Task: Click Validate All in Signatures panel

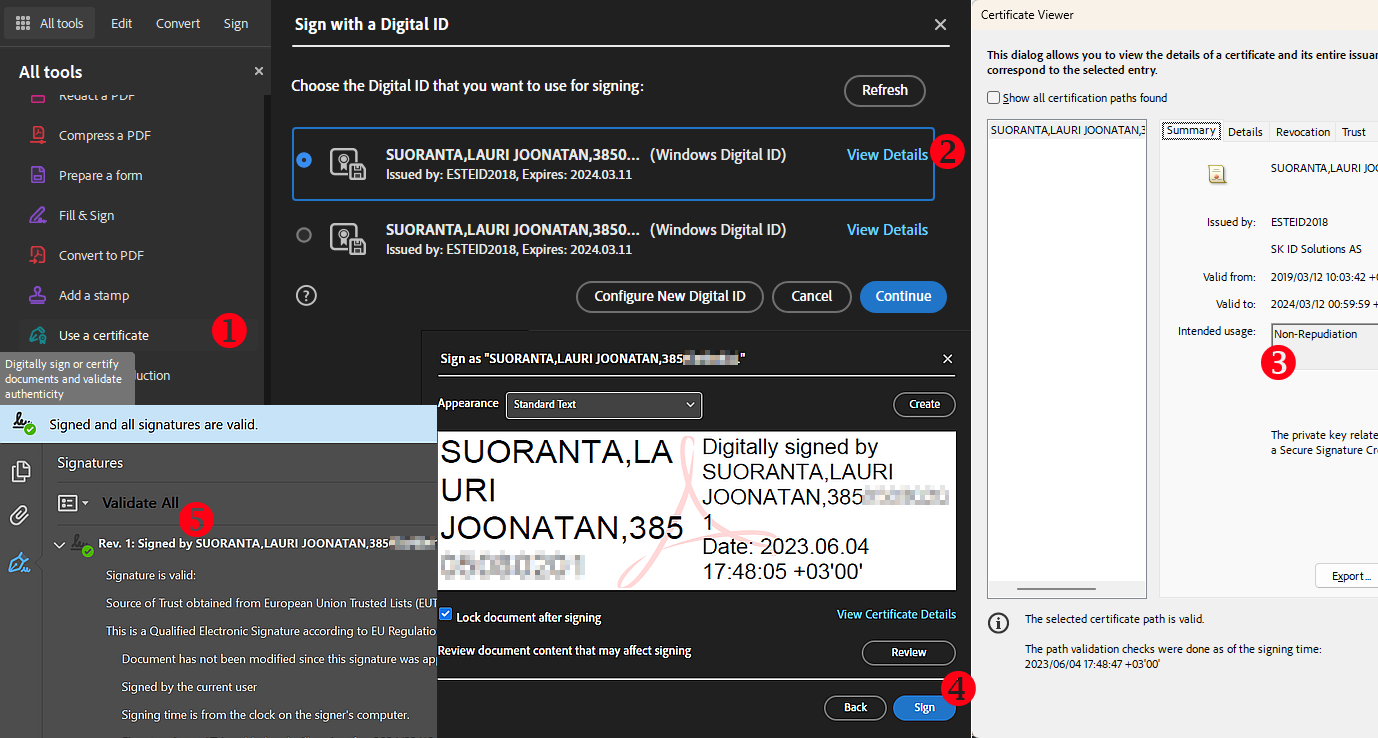Action: click(x=141, y=503)
